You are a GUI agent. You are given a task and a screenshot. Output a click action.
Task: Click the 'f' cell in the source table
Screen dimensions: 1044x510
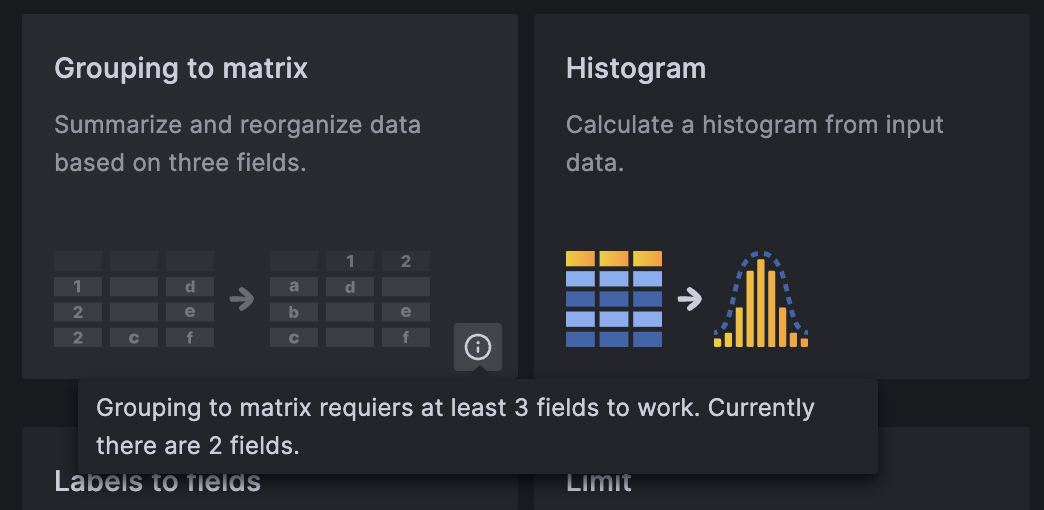[190, 338]
